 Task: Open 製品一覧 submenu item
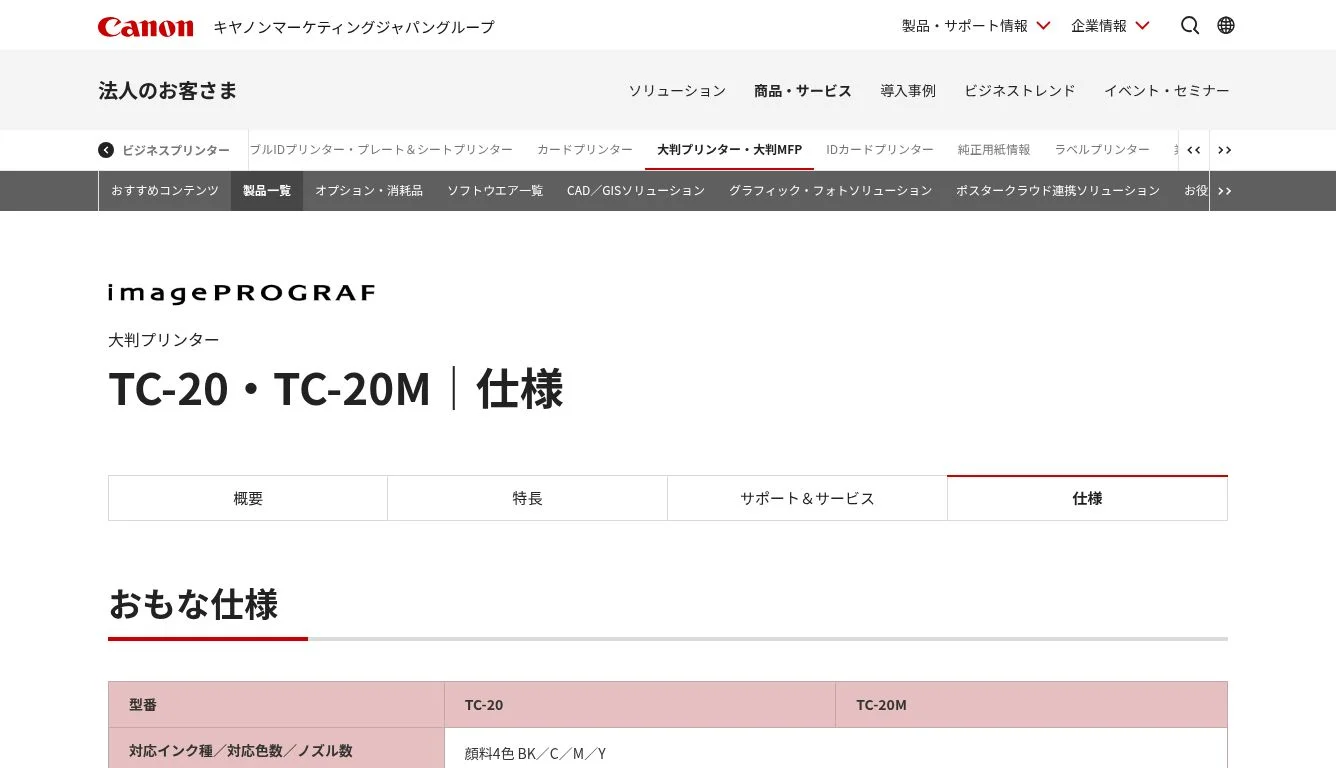click(x=267, y=191)
